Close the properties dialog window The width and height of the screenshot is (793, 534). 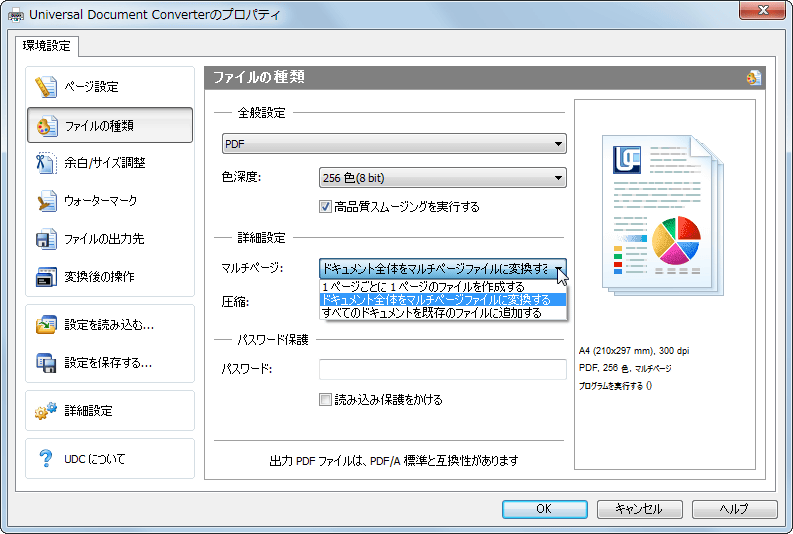(763, 10)
